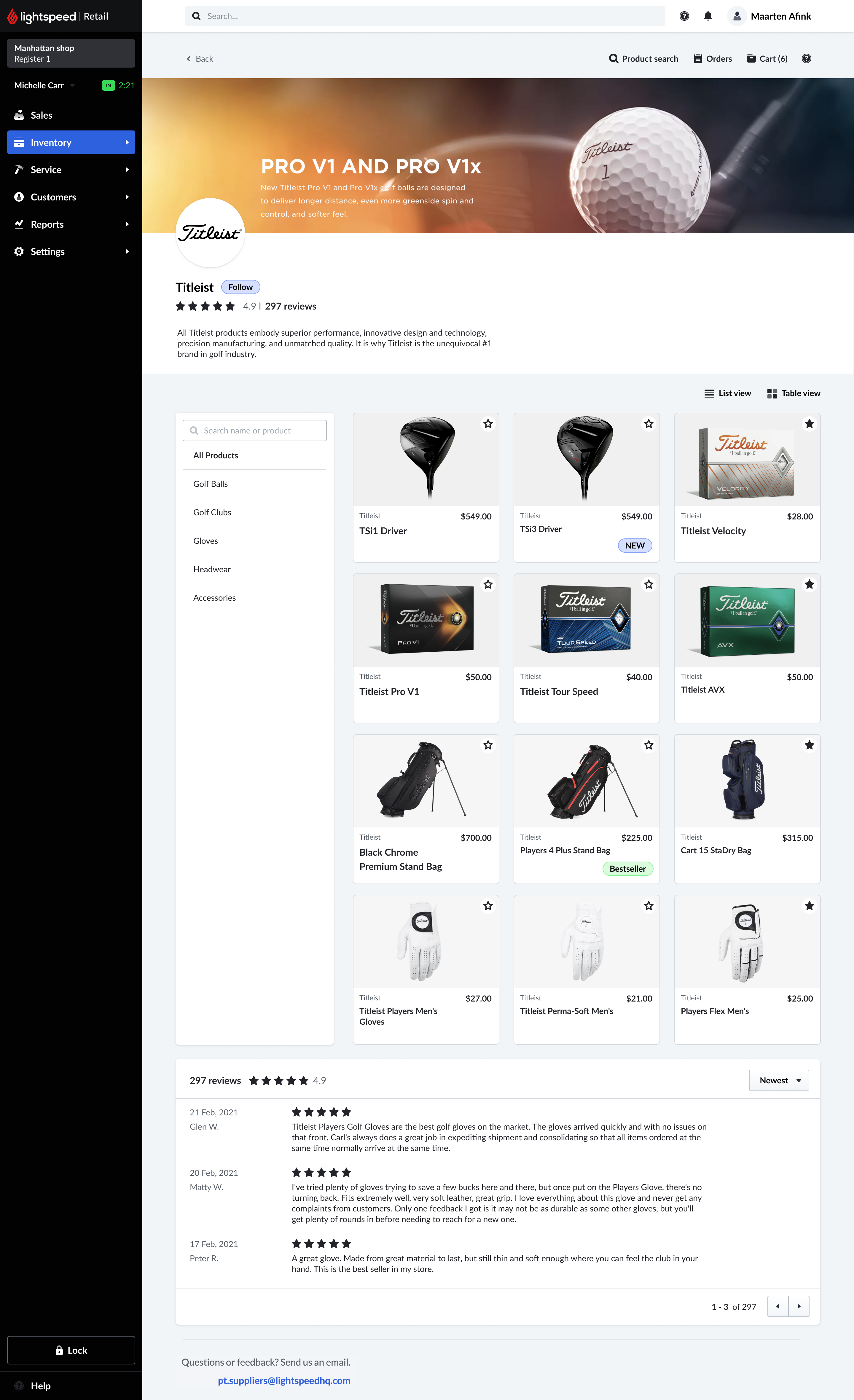The width and height of the screenshot is (854, 1400).
Task: Click the Service hammer icon in sidebar
Action: pos(19,169)
